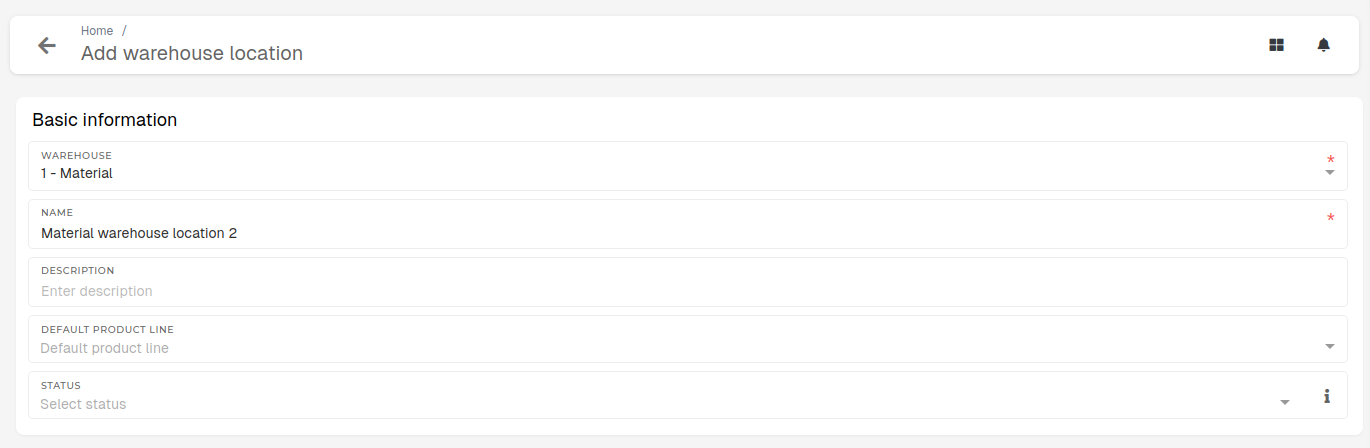Viewport: 1370px width, 448px height.
Task: Click the 'Add warehouse location' page title
Action: tap(192, 53)
